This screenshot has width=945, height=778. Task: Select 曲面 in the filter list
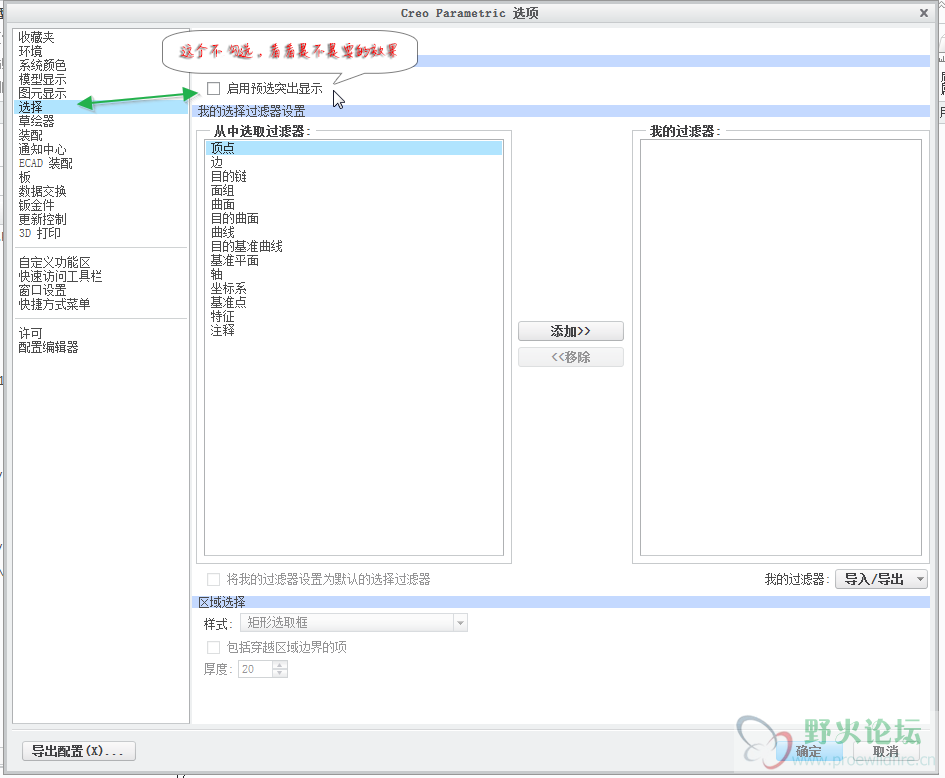tap(222, 204)
